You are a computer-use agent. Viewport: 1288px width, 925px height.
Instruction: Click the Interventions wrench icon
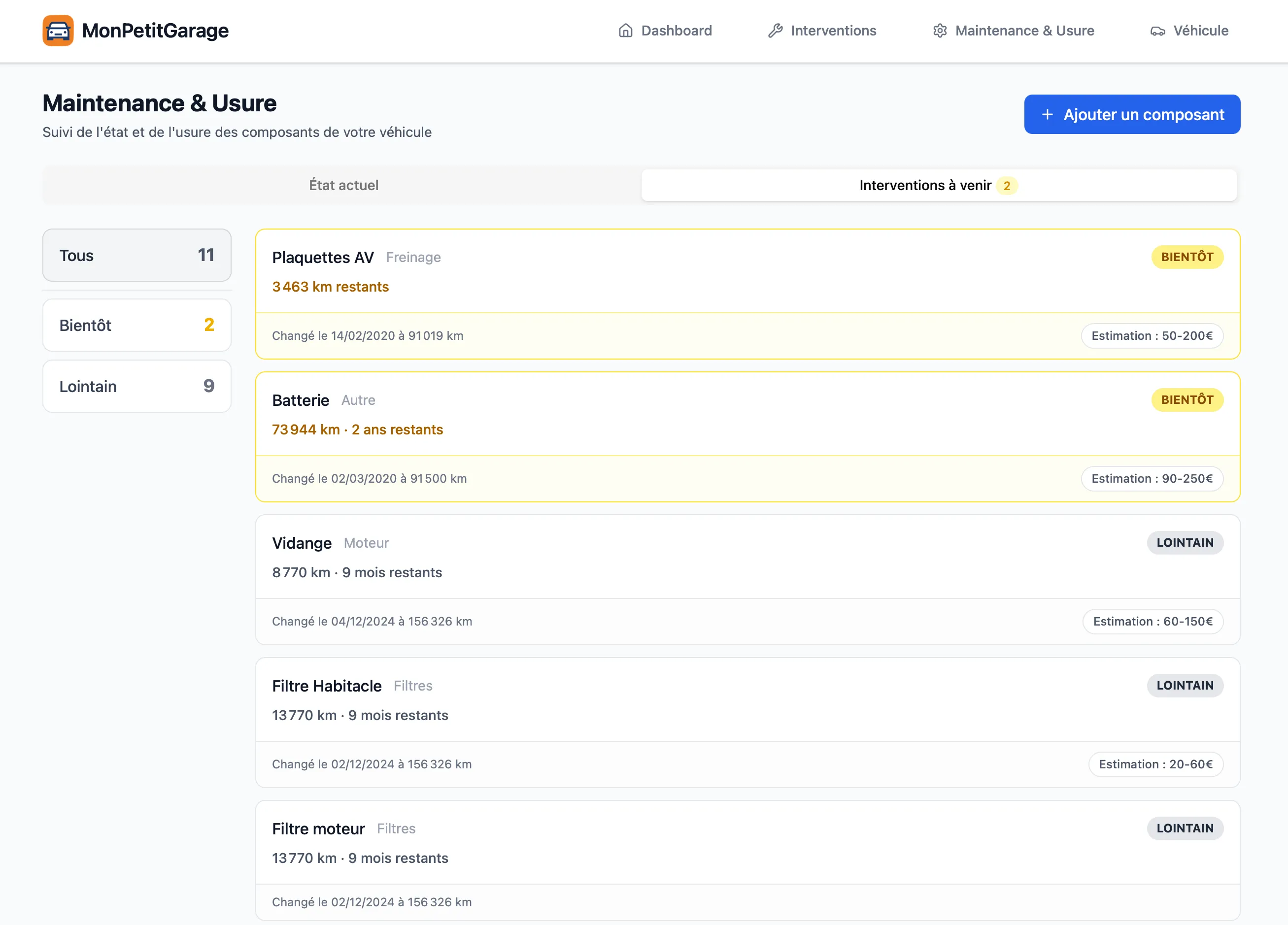point(775,30)
